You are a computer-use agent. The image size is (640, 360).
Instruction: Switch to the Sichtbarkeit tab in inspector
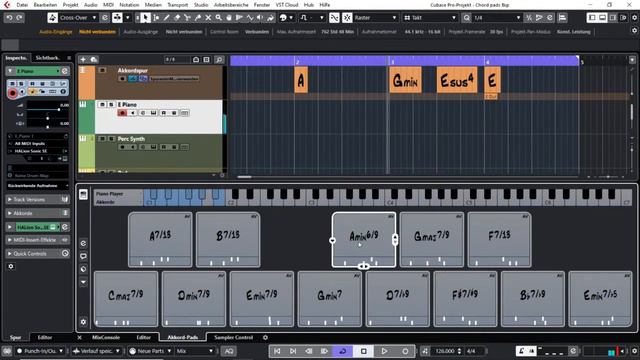coord(47,58)
